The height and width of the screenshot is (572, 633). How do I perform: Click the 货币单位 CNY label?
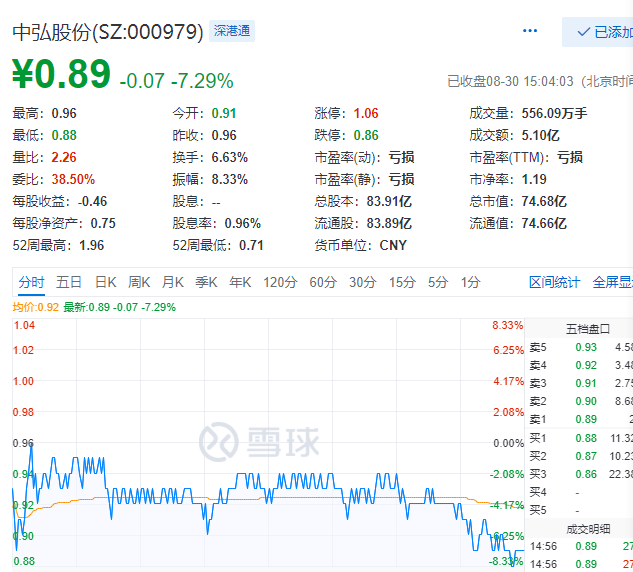pyautogui.click(x=393, y=245)
